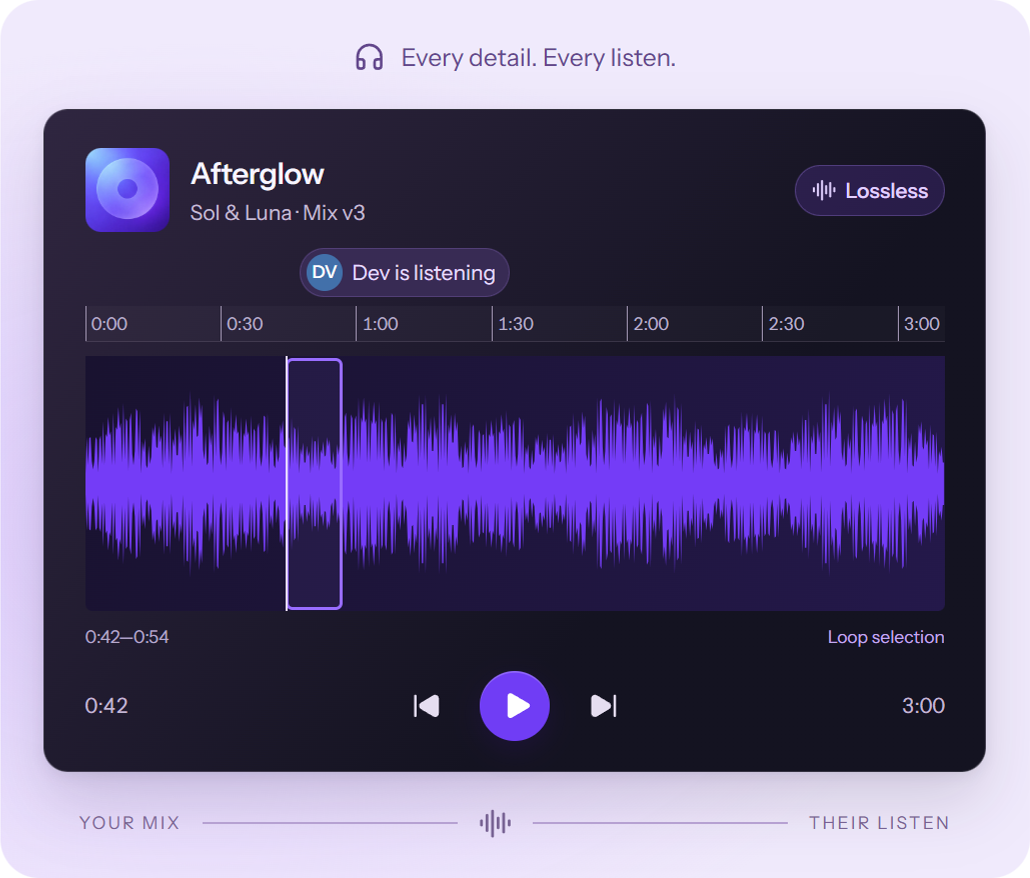
Task: Click the Lossless quality badge
Action: pyautogui.click(x=870, y=190)
